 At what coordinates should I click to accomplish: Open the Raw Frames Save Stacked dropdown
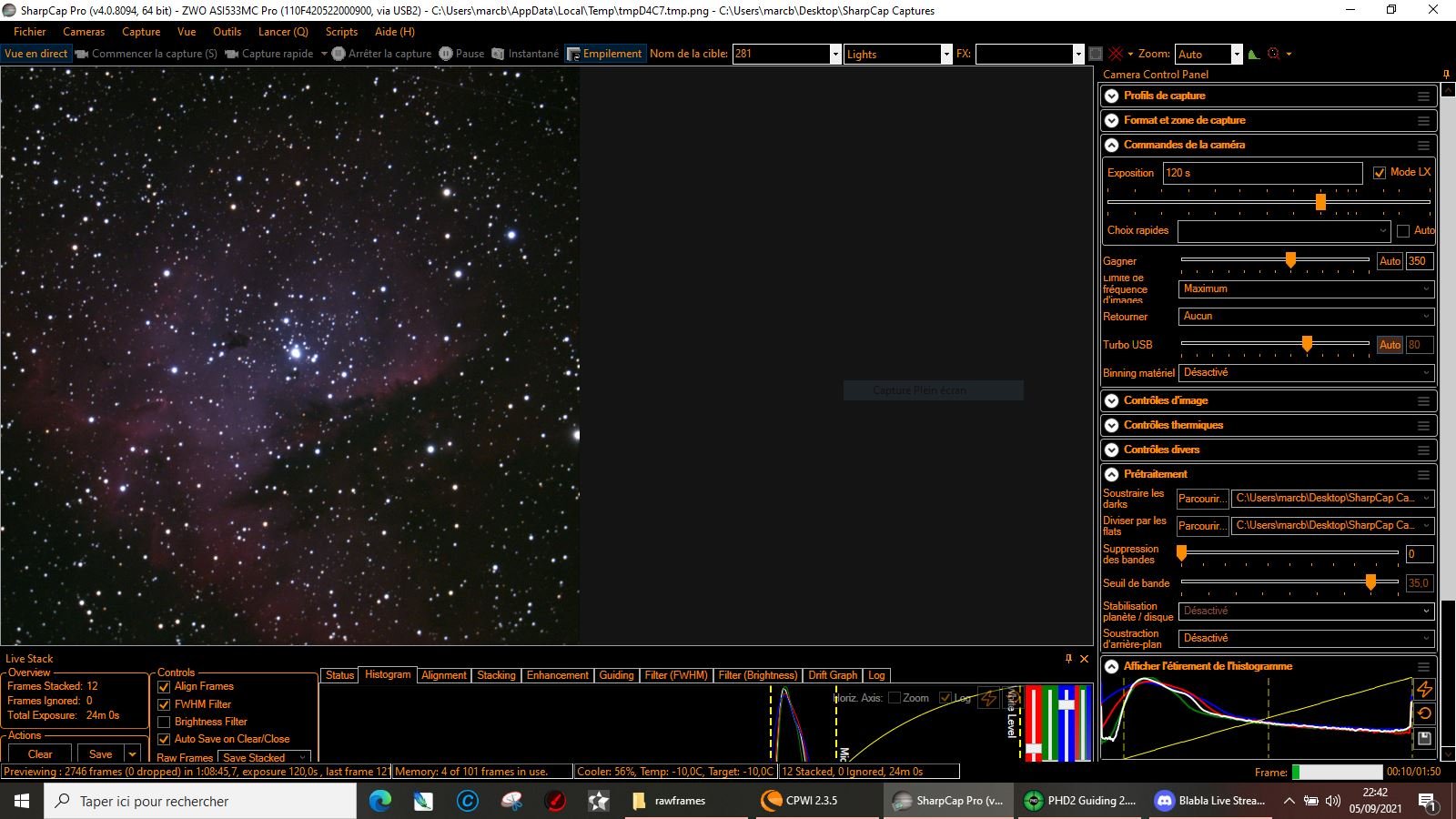point(265,757)
